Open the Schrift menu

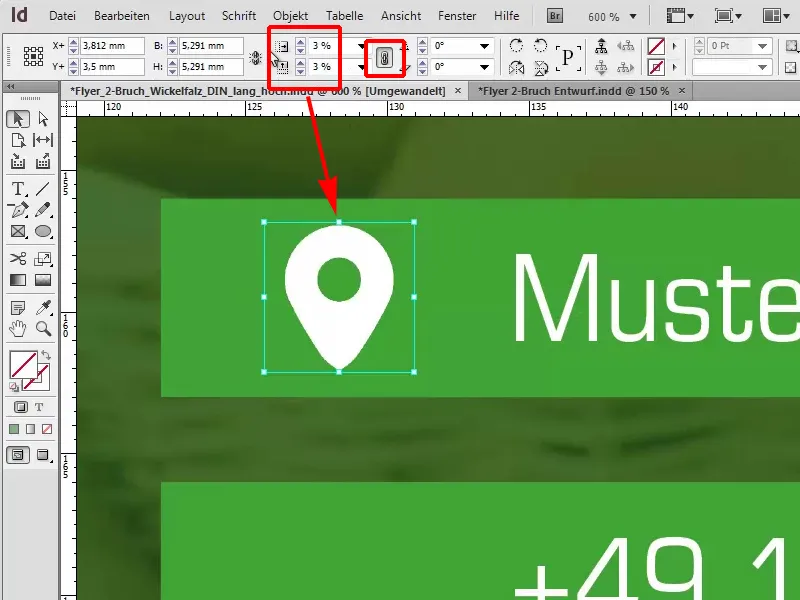(239, 16)
